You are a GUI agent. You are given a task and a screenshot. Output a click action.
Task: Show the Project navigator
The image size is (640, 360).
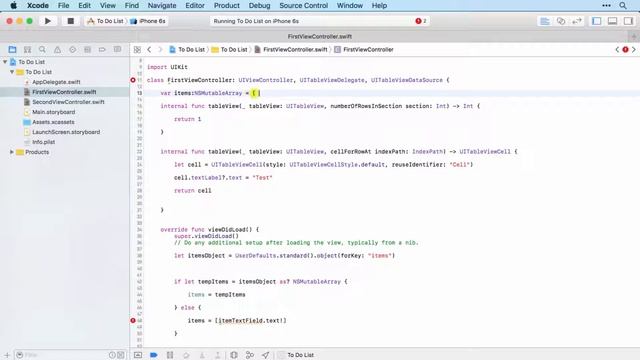(12, 49)
